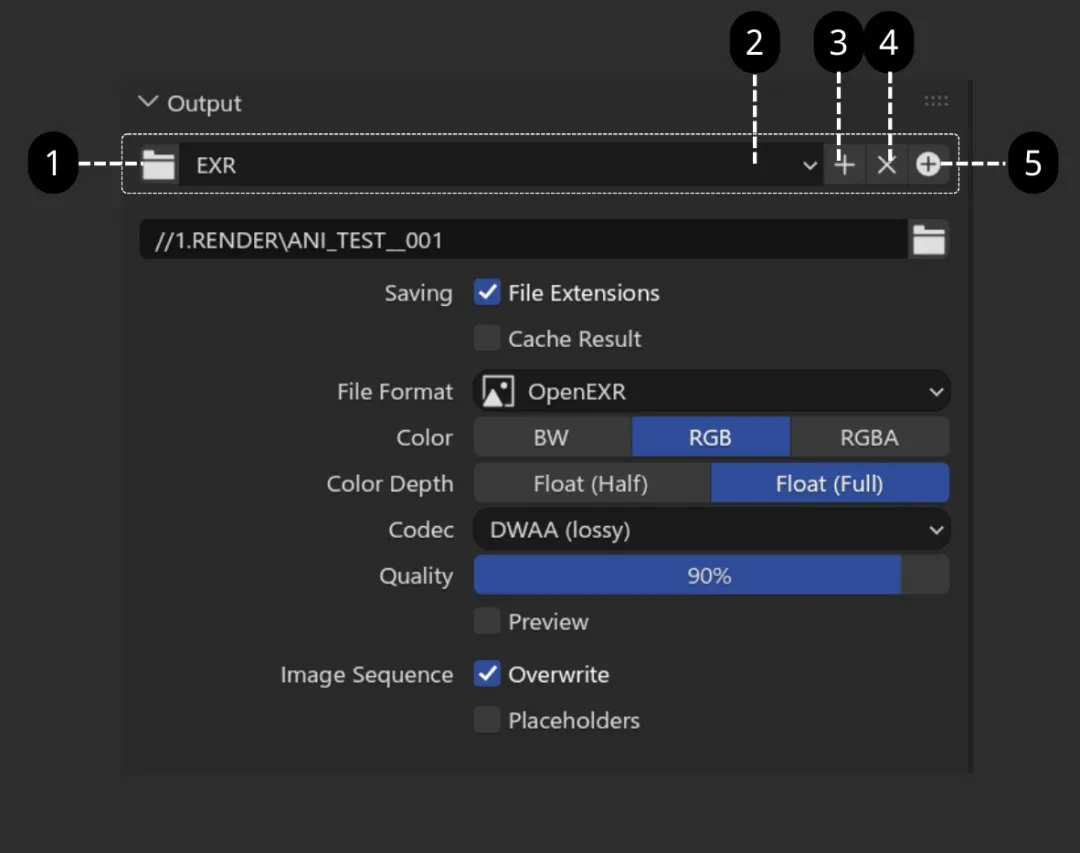Click the Quality 90% slider
The height and width of the screenshot is (853, 1080).
click(710, 576)
